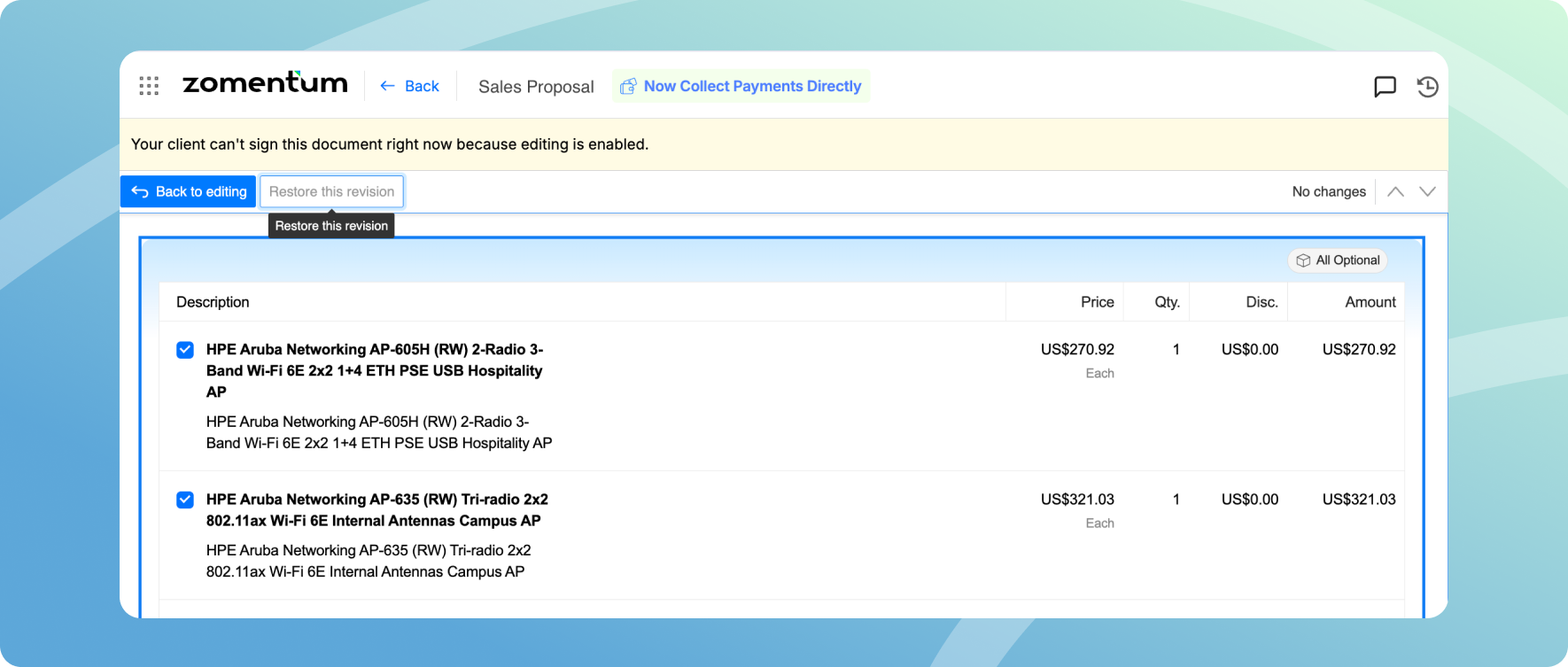Click the bold AP-635 product title

(x=377, y=510)
